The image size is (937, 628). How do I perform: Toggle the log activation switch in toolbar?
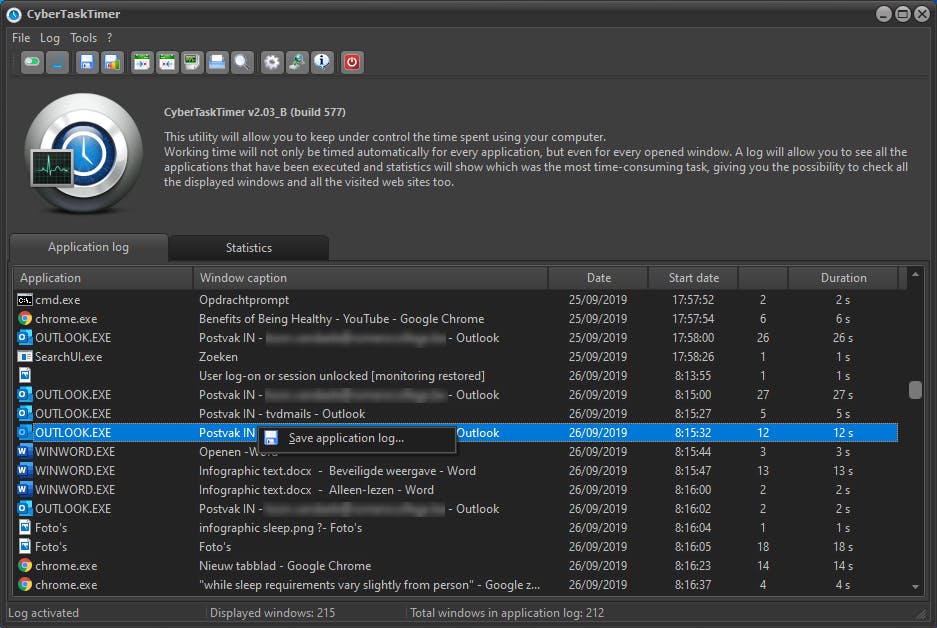33,63
